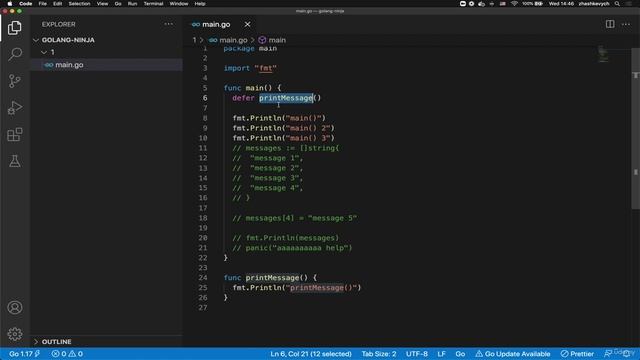This screenshot has width=640, height=360.
Task: Open the View menu
Action: (102, 4)
